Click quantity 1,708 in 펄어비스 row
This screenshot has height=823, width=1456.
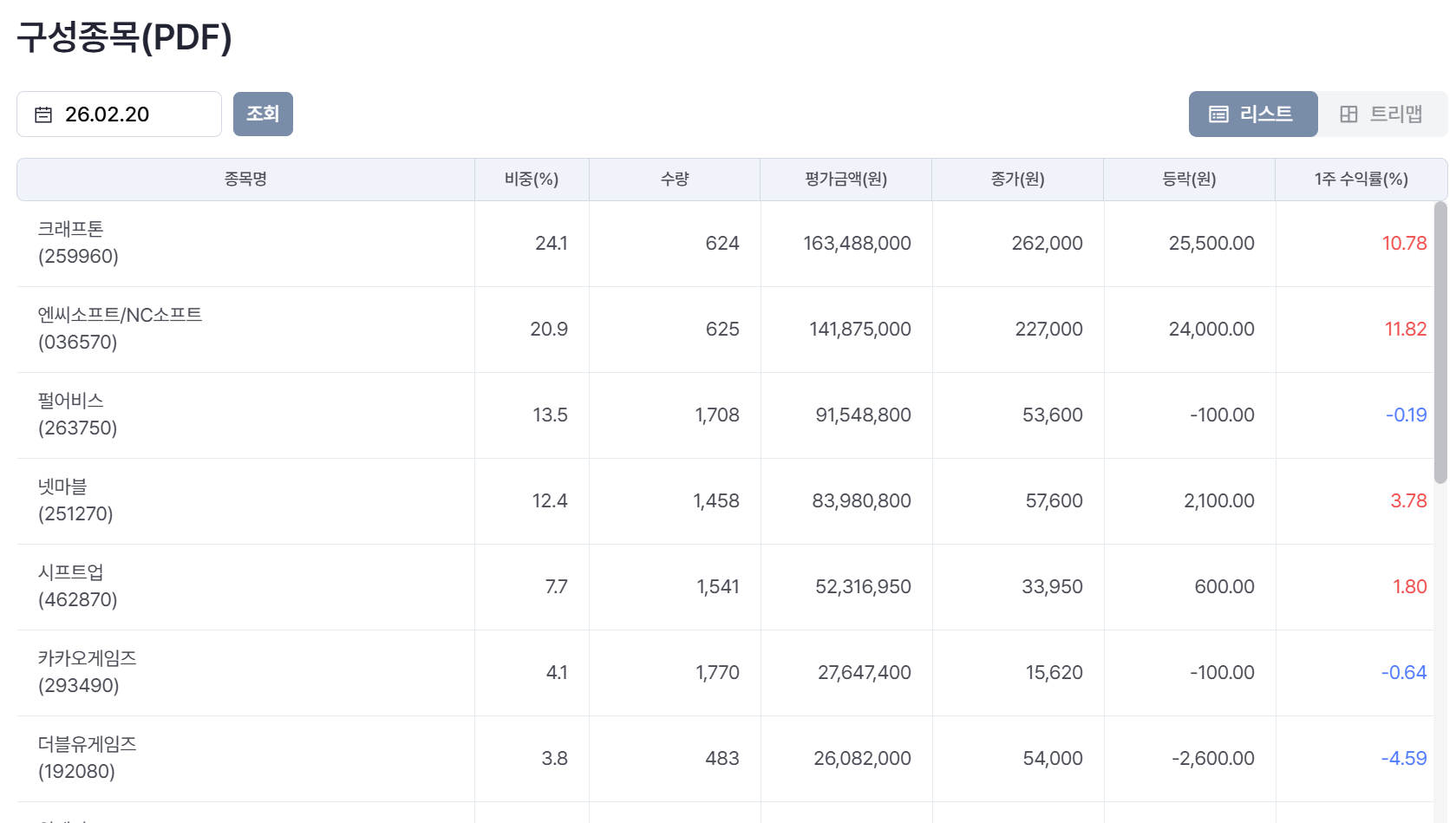(x=717, y=415)
